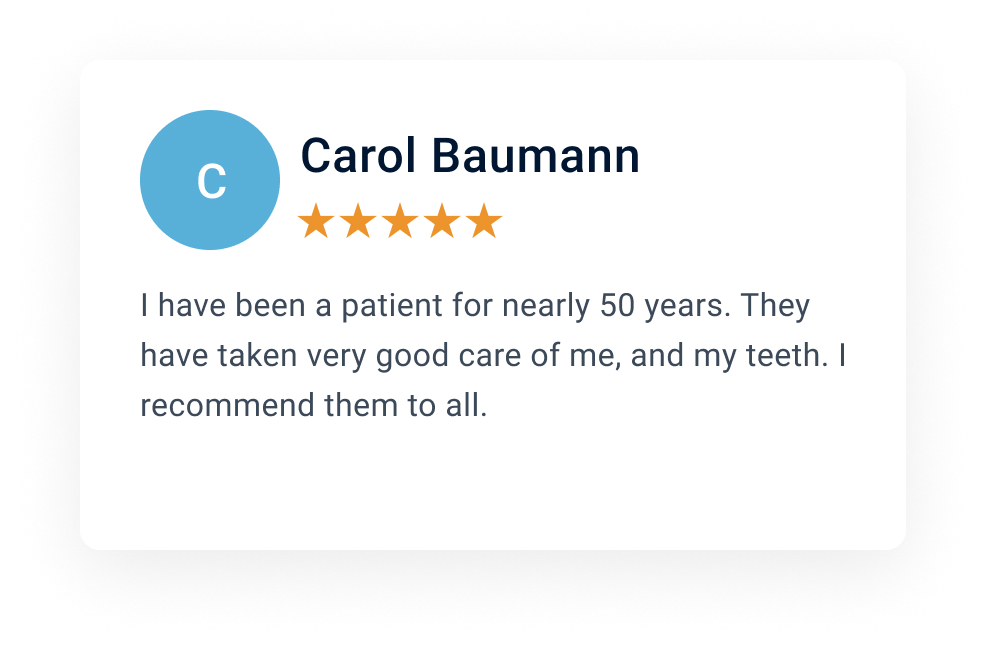The height and width of the screenshot is (650, 986).
Task: Click the word 'They' ending the first line
Action: (x=775, y=307)
